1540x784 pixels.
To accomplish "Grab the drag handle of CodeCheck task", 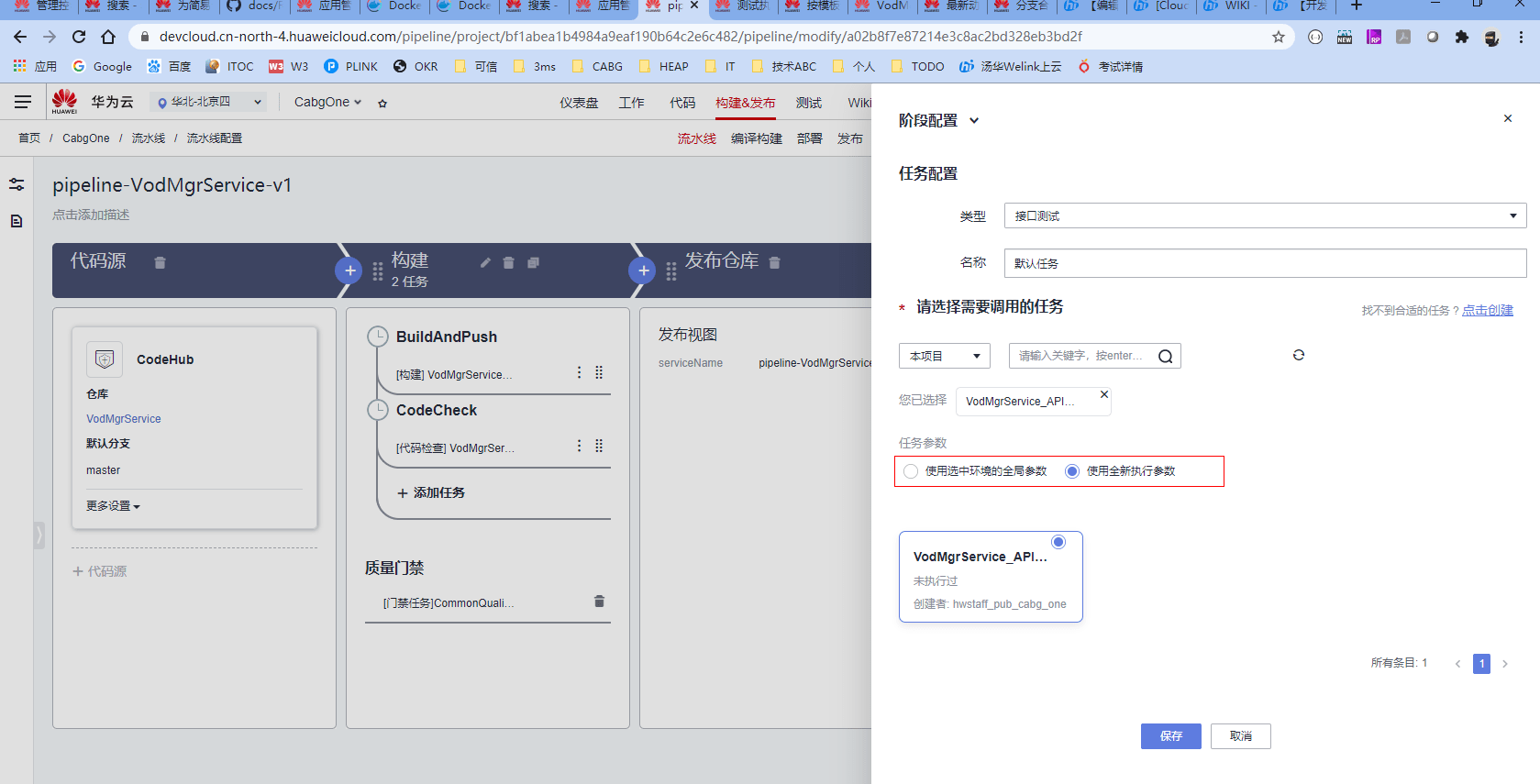I will click(x=599, y=446).
